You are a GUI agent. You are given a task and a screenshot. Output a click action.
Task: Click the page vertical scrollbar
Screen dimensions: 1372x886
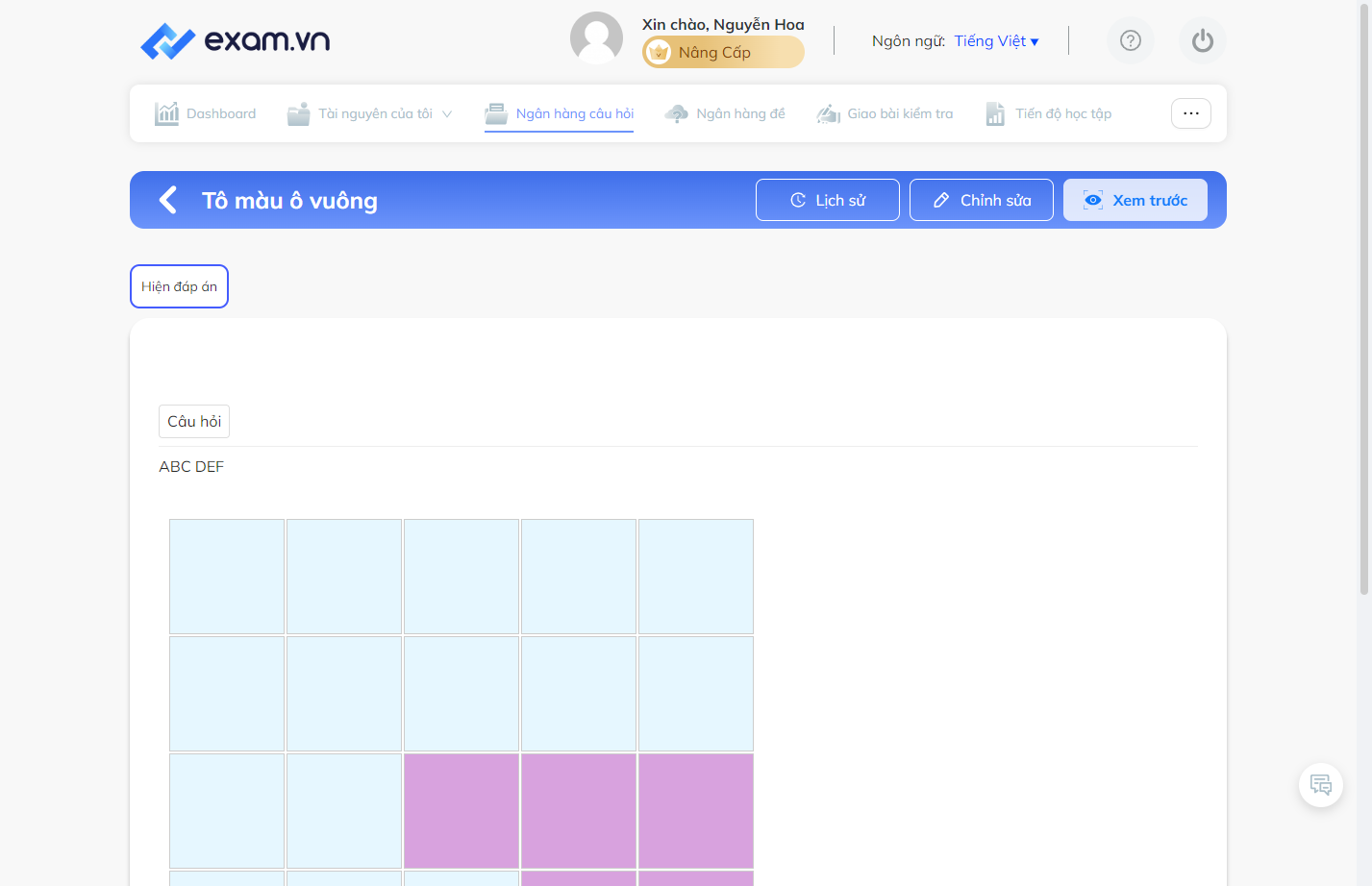tap(1363, 298)
